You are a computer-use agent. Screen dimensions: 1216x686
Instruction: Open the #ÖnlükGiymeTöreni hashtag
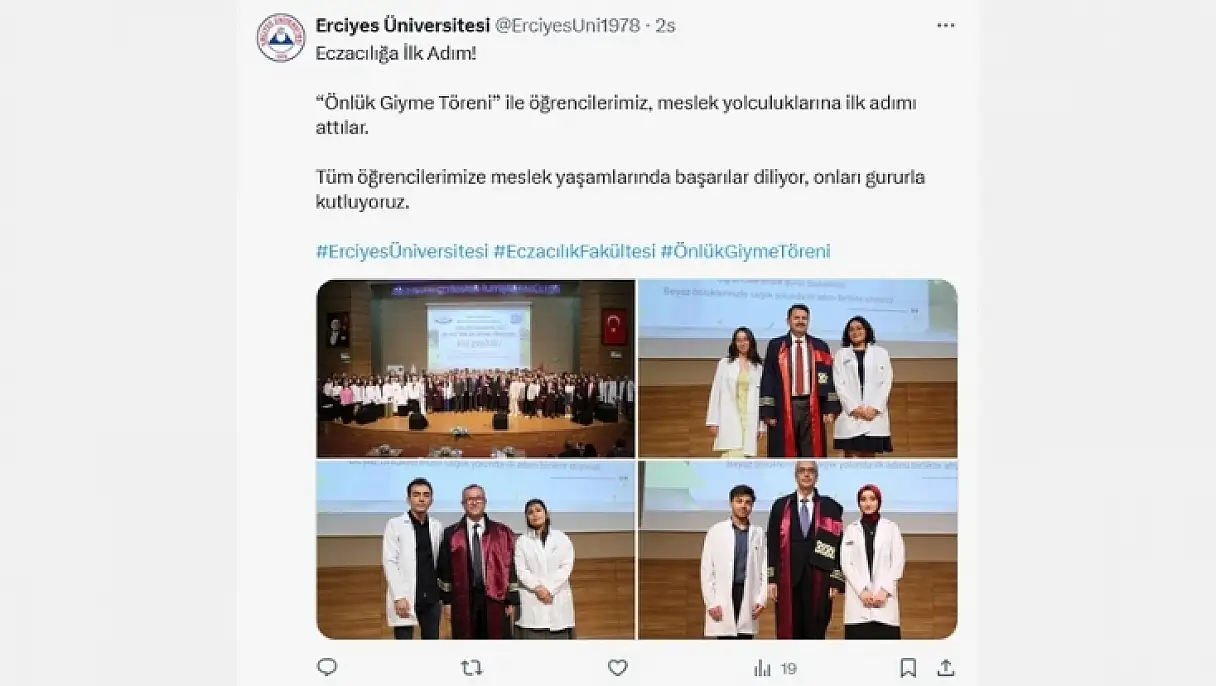pyautogui.click(x=746, y=251)
